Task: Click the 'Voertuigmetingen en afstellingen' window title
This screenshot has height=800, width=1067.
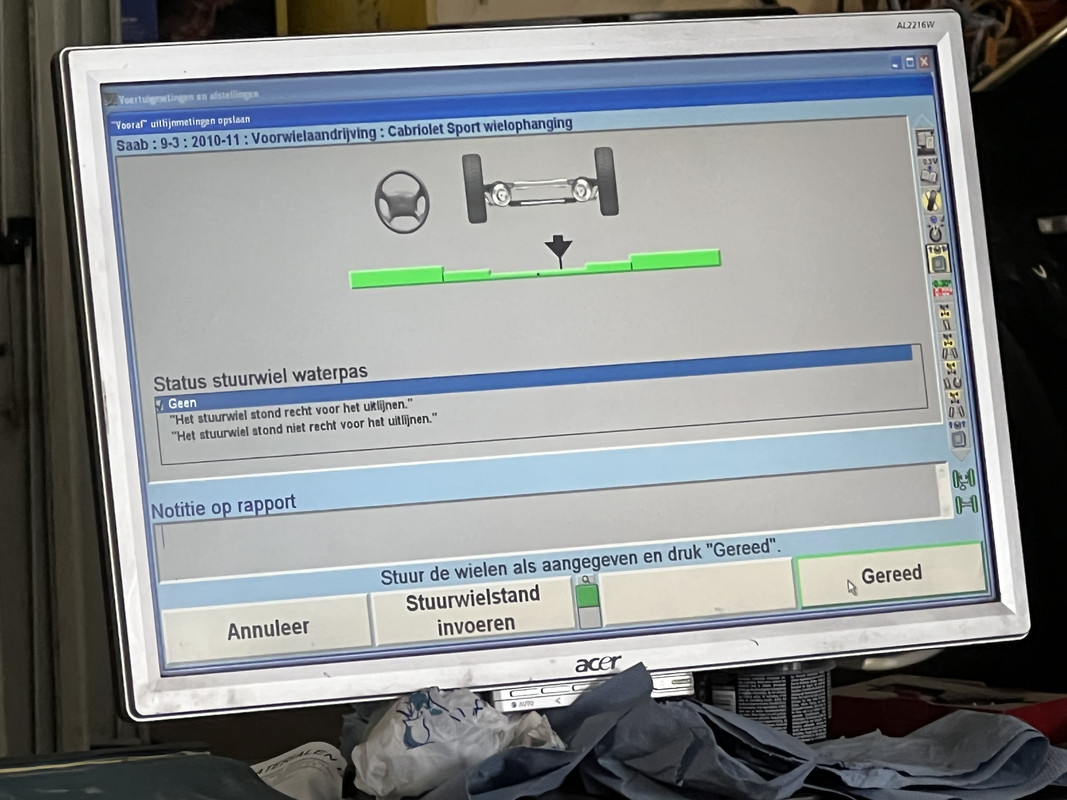Action: [x=188, y=97]
